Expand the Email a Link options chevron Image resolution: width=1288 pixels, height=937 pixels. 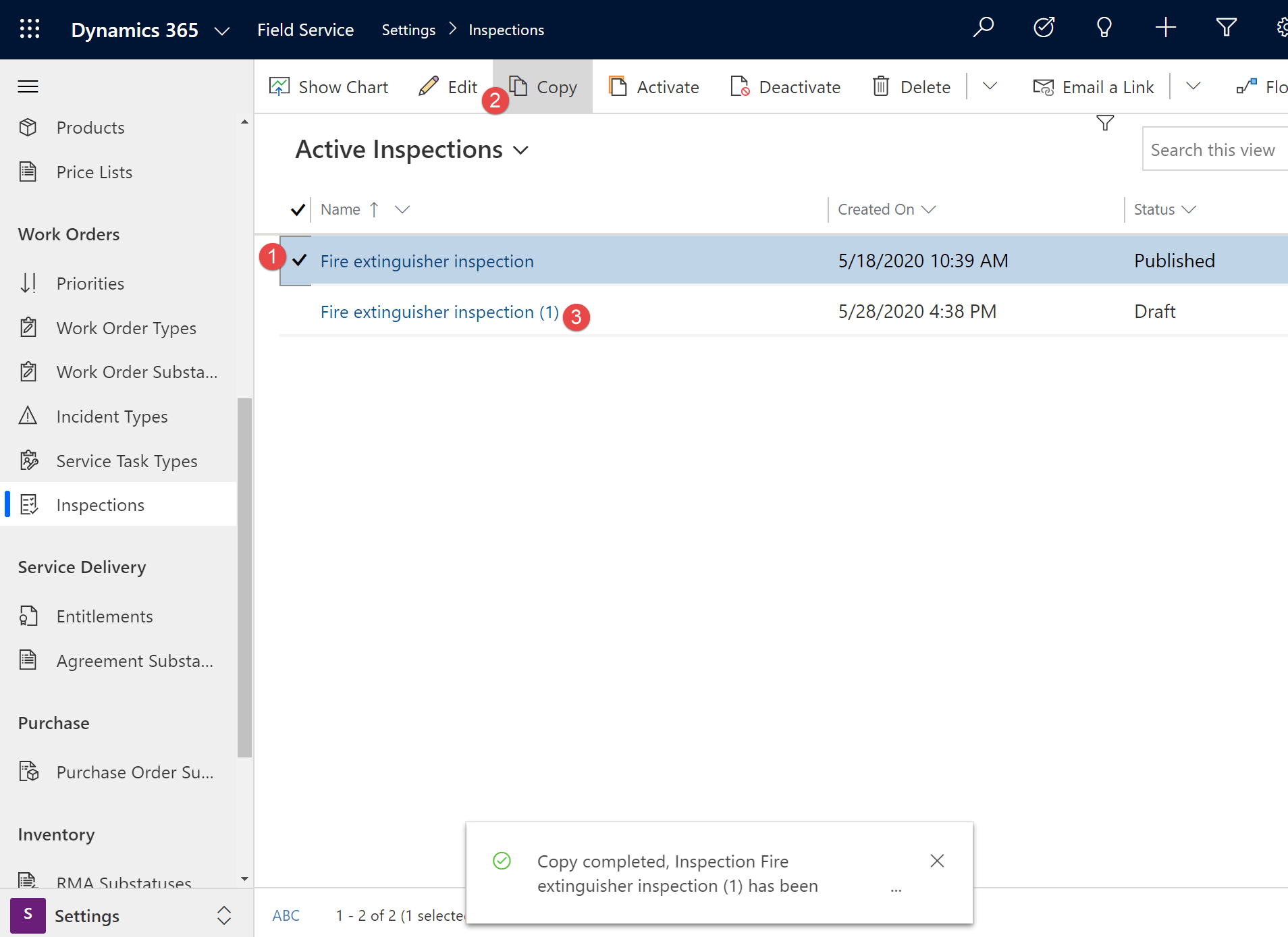(x=1193, y=86)
